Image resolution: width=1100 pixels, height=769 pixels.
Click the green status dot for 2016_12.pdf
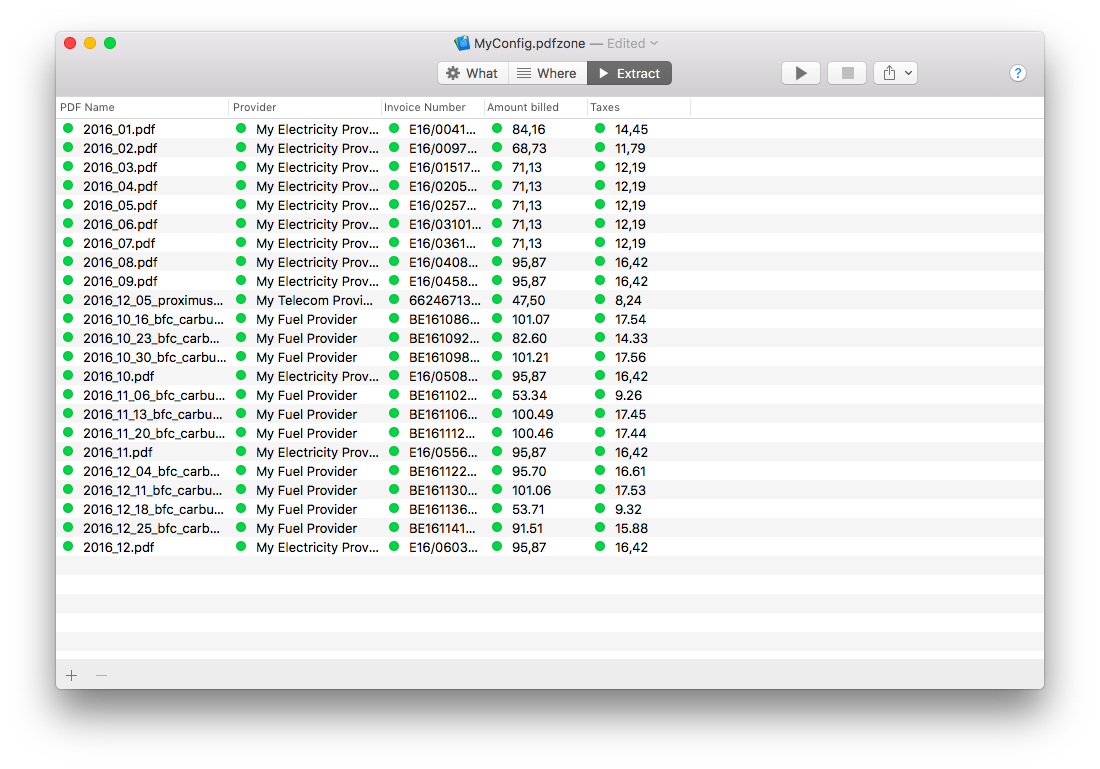[68, 546]
